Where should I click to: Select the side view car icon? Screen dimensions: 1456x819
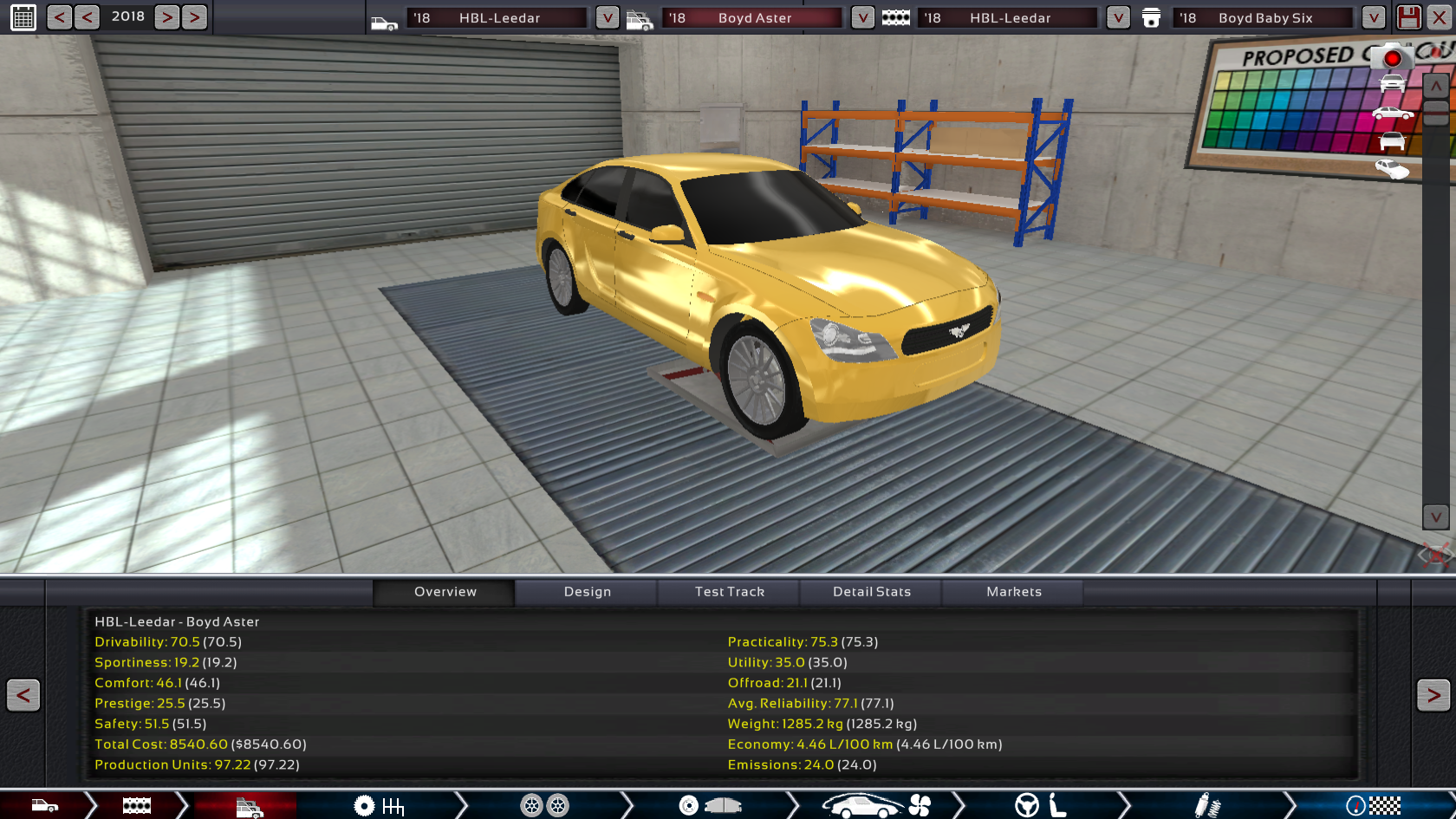coord(1392,114)
